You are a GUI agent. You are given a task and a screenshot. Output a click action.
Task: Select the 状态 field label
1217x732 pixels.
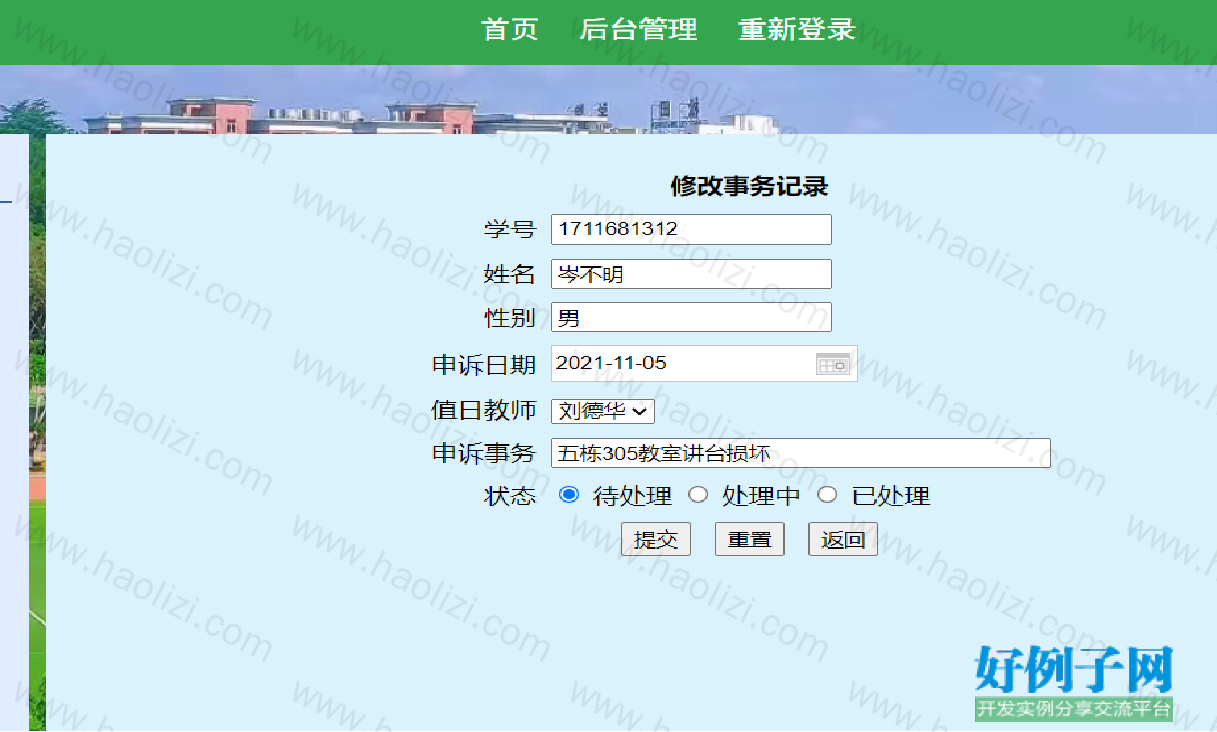click(x=510, y=496)
